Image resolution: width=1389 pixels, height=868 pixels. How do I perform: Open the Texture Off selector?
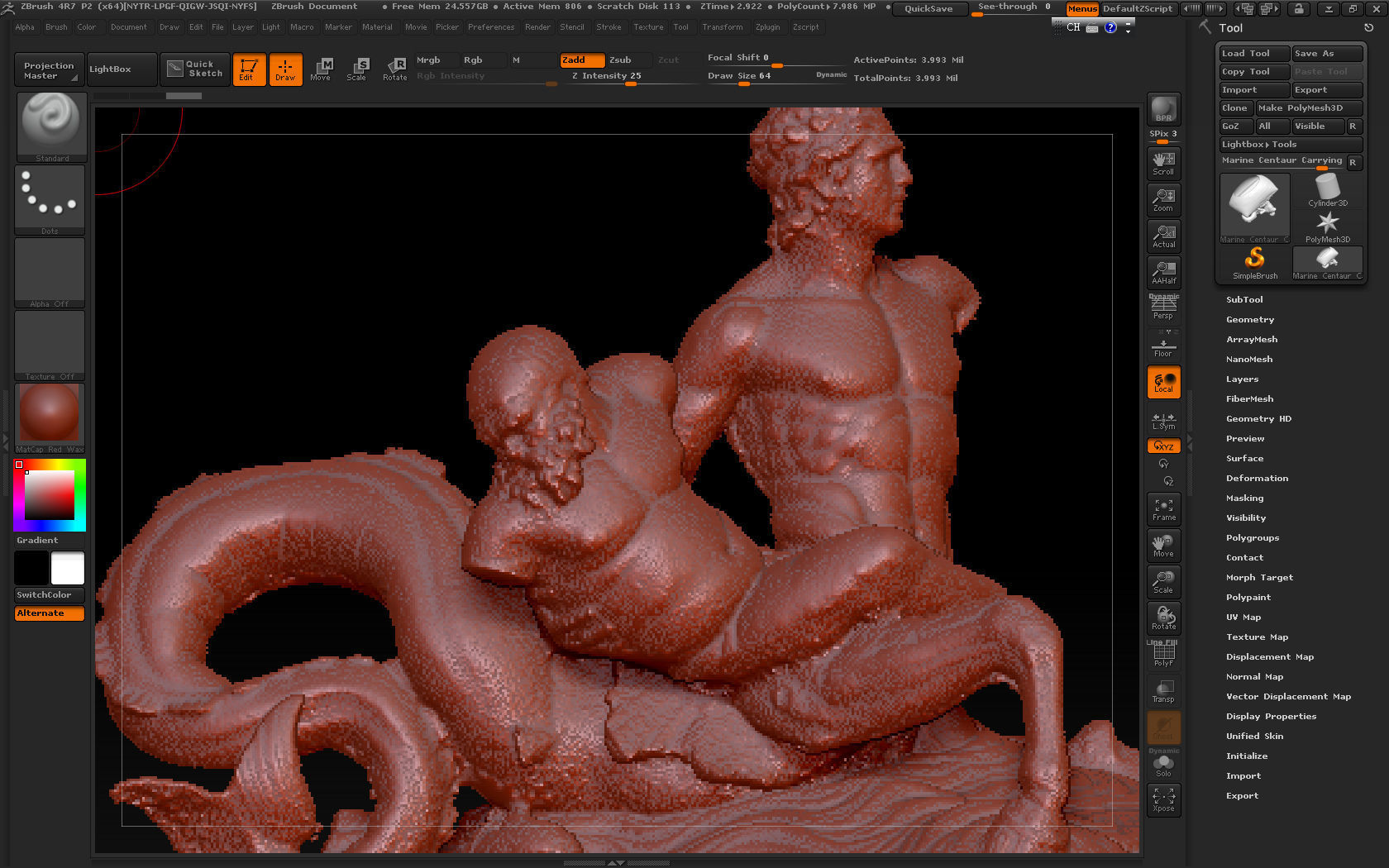(50, 346)
